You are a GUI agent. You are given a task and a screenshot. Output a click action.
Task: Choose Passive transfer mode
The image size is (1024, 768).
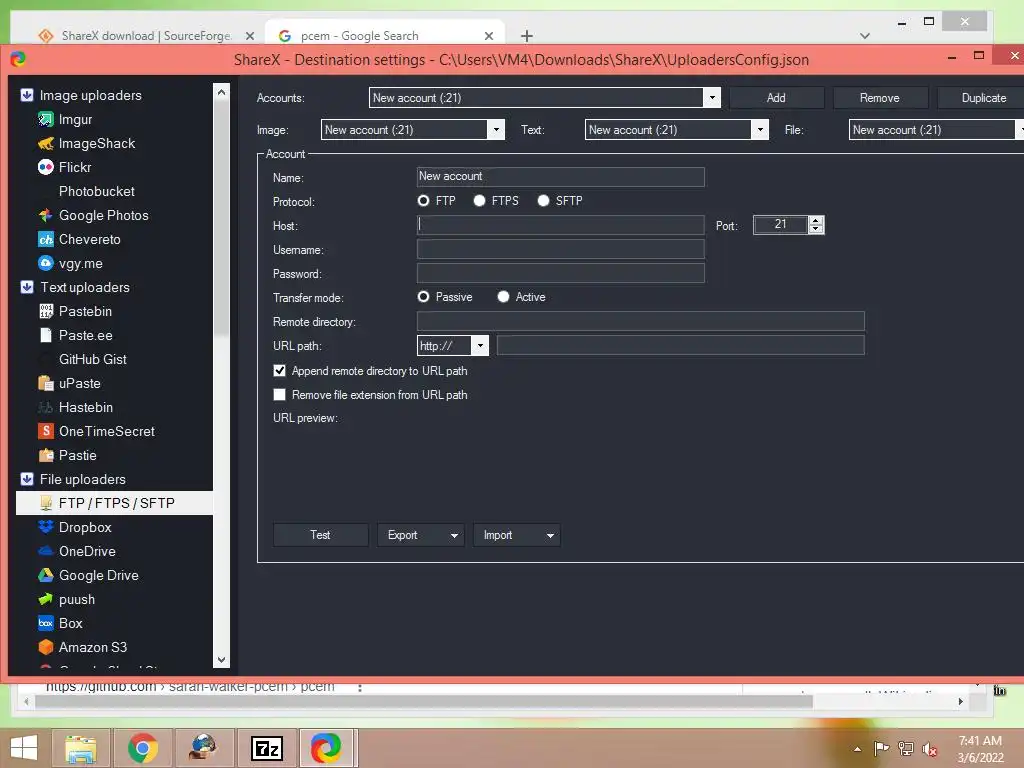[x=423, y=296]
